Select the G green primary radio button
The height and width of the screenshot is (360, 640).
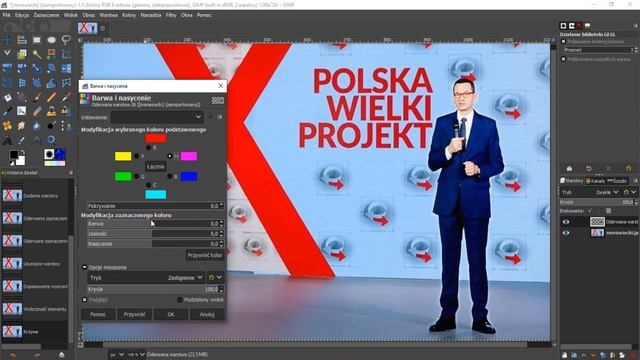(137, 176)
